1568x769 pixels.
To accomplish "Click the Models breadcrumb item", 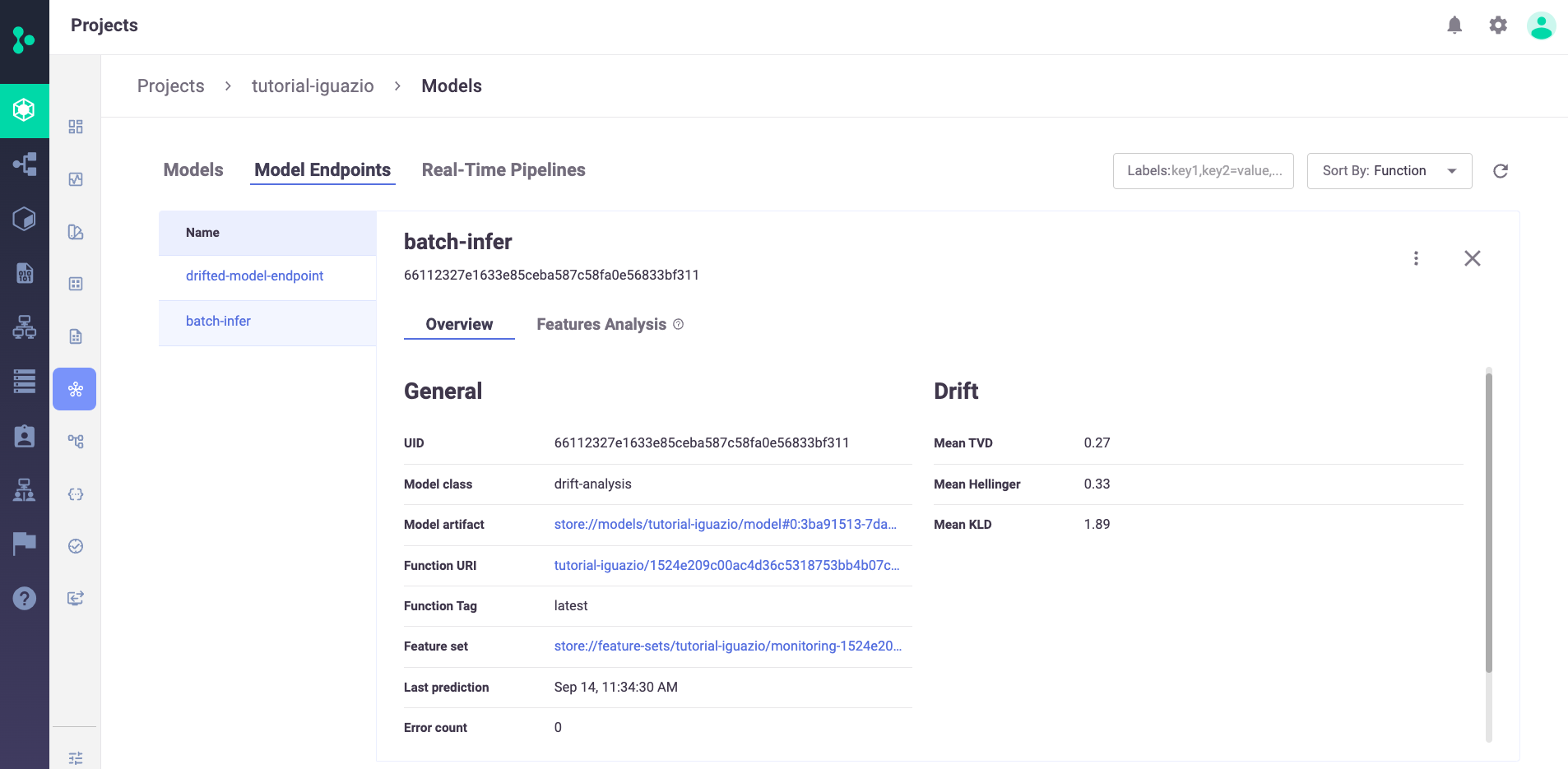I will tap(452, 86).
